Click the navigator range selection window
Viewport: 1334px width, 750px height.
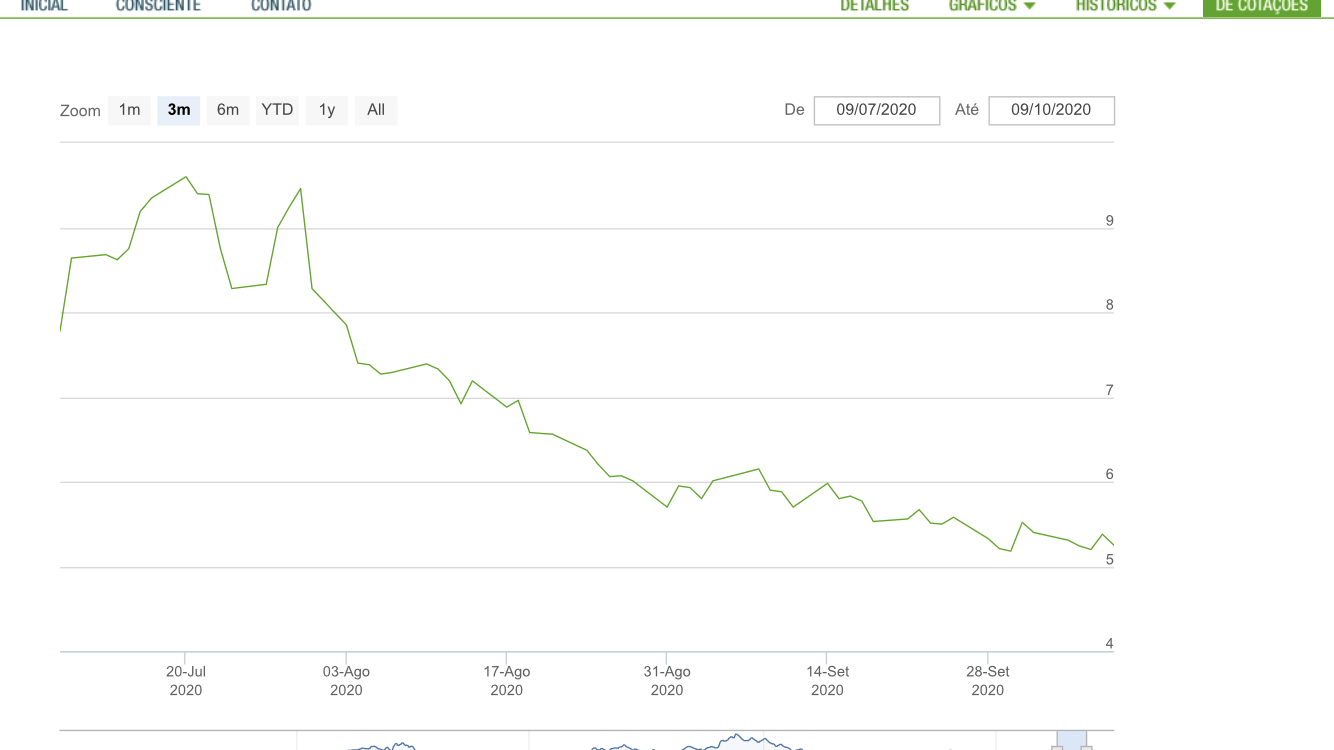[x=1072, y=741]
